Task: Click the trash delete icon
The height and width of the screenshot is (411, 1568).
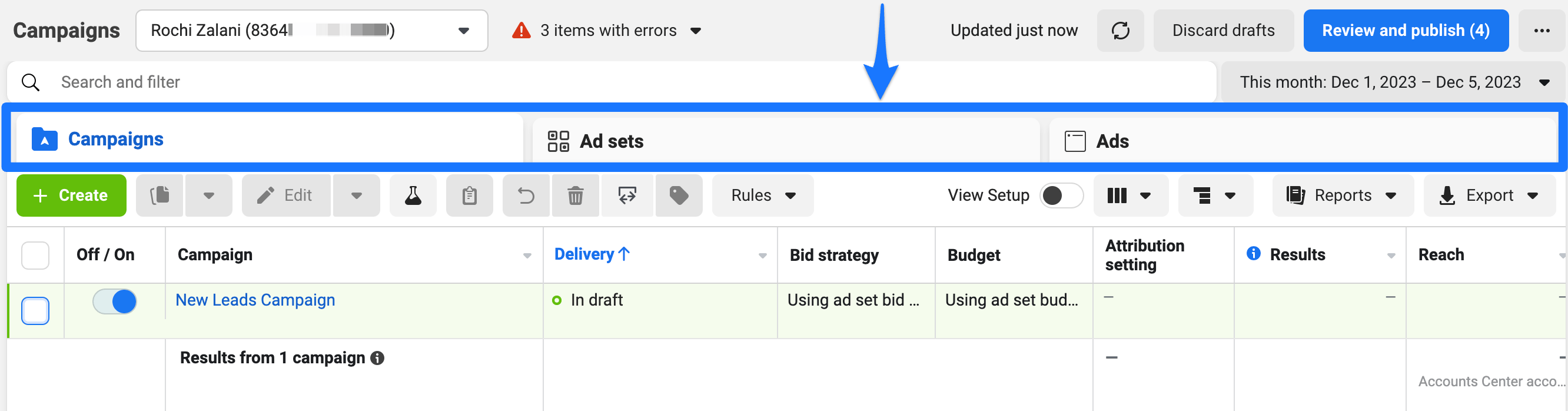Action: coord(575,195)
